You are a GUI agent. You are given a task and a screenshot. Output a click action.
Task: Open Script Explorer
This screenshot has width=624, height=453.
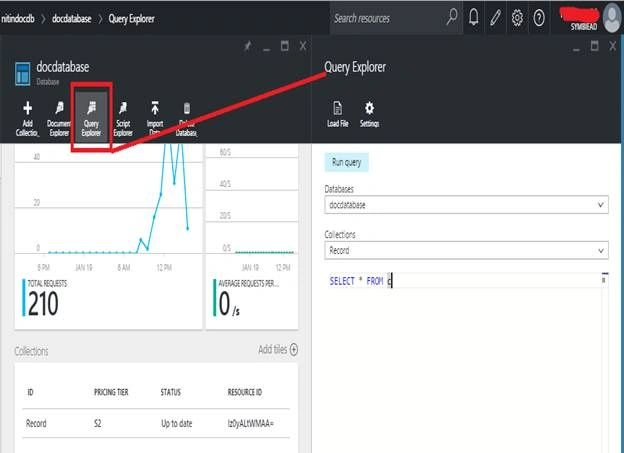coord(123,118)
